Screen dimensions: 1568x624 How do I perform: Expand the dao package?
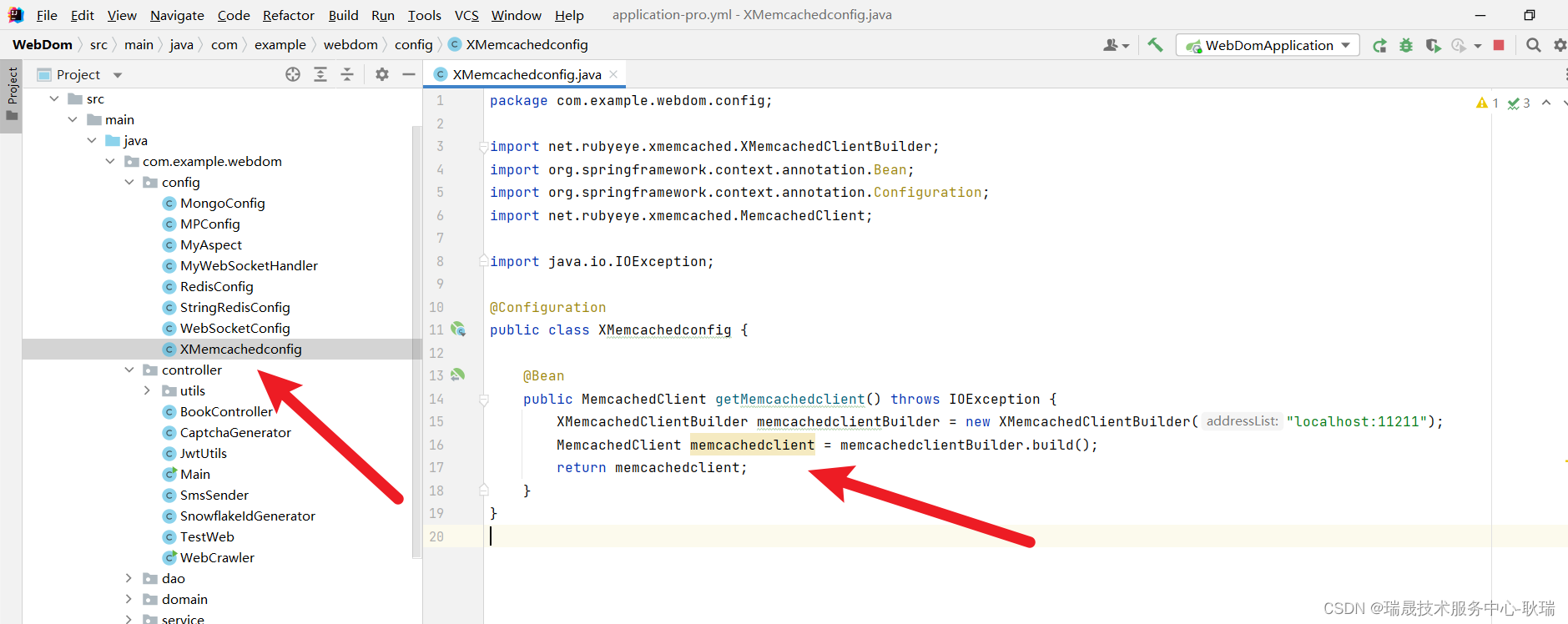(129, 578)
